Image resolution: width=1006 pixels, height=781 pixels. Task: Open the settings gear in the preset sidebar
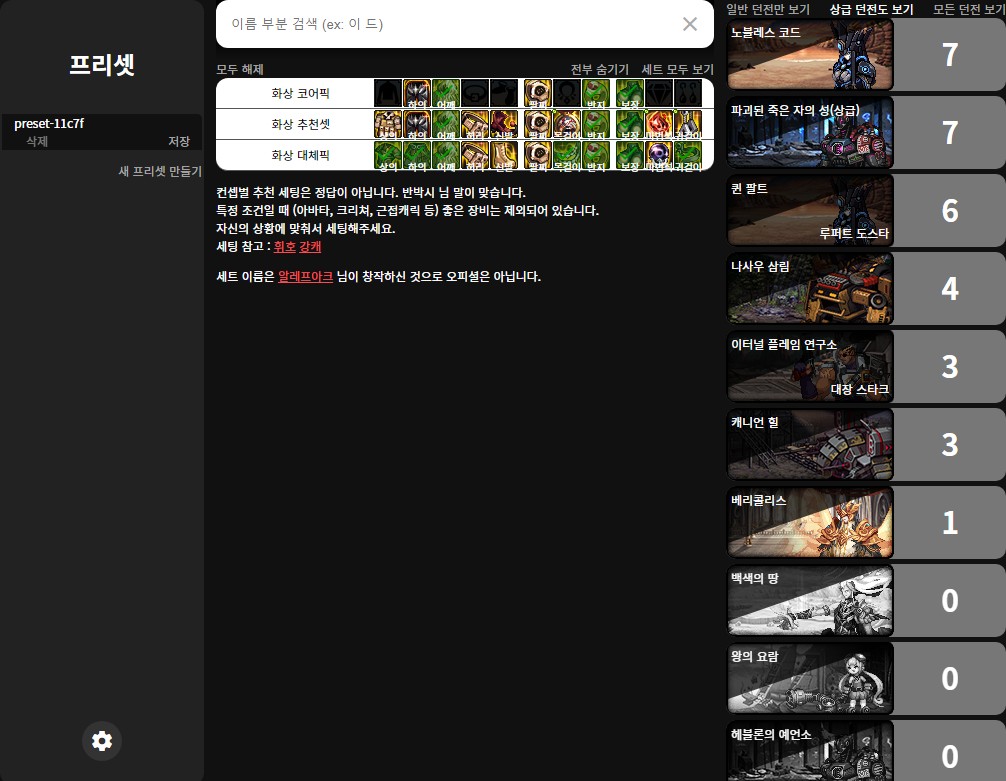[x=102, y=741]
